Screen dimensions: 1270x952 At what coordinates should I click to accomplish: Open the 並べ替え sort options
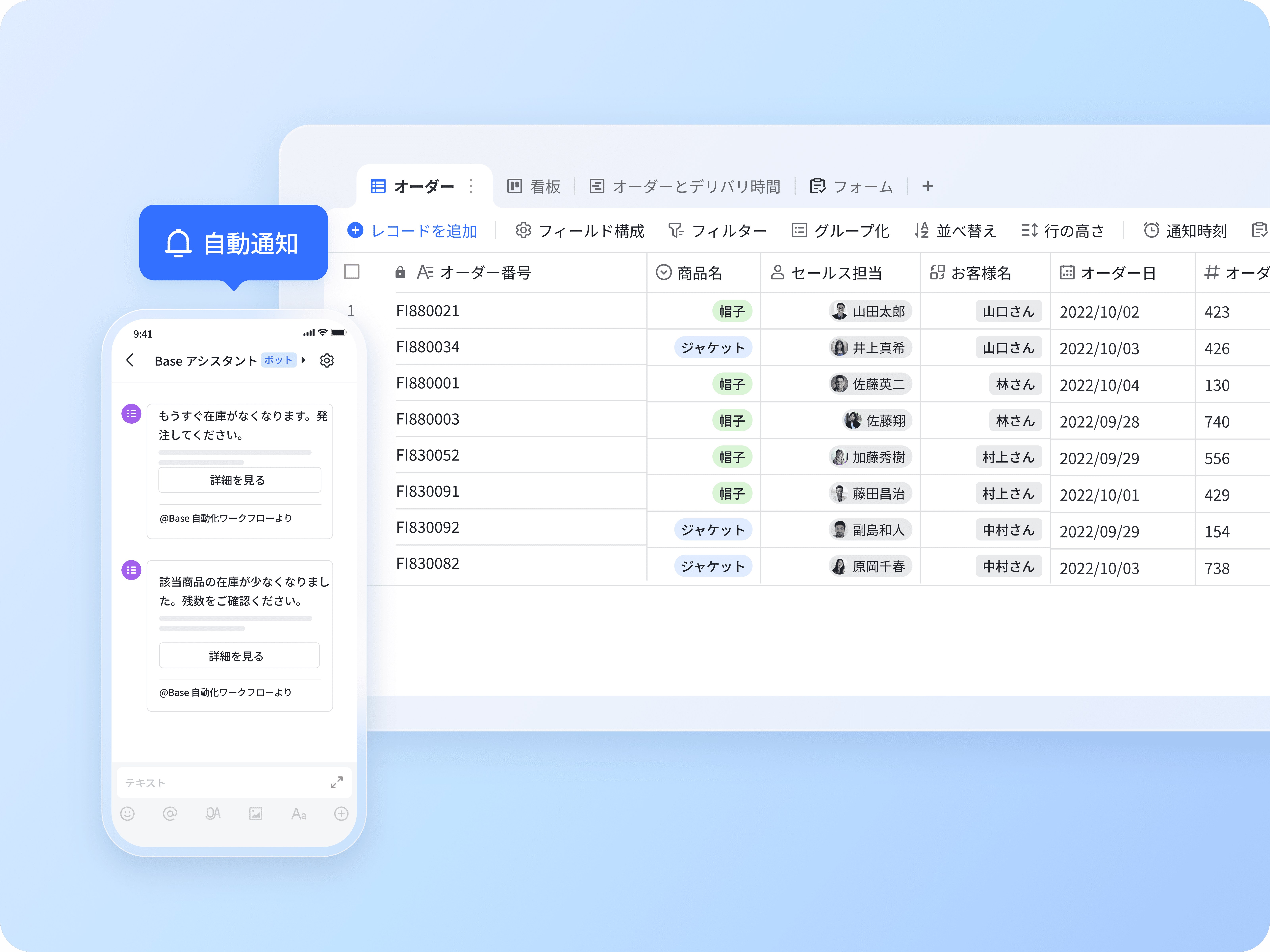(x=955, y=231)
